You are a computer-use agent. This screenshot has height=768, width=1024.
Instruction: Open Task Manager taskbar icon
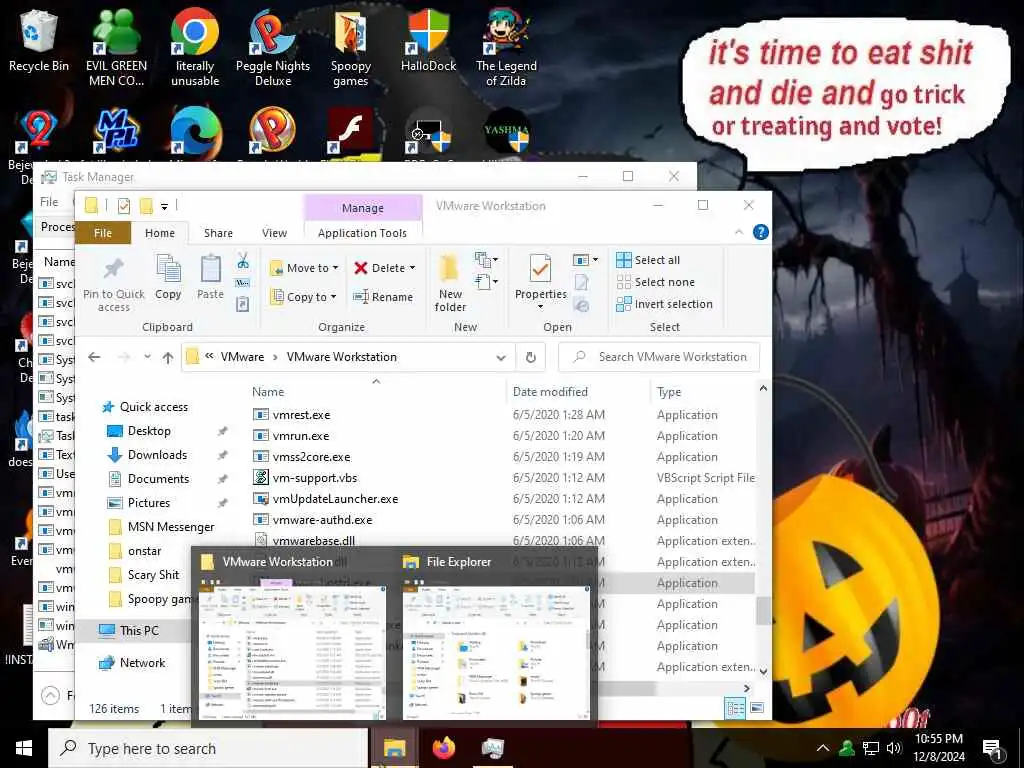[x=493, y=748]
